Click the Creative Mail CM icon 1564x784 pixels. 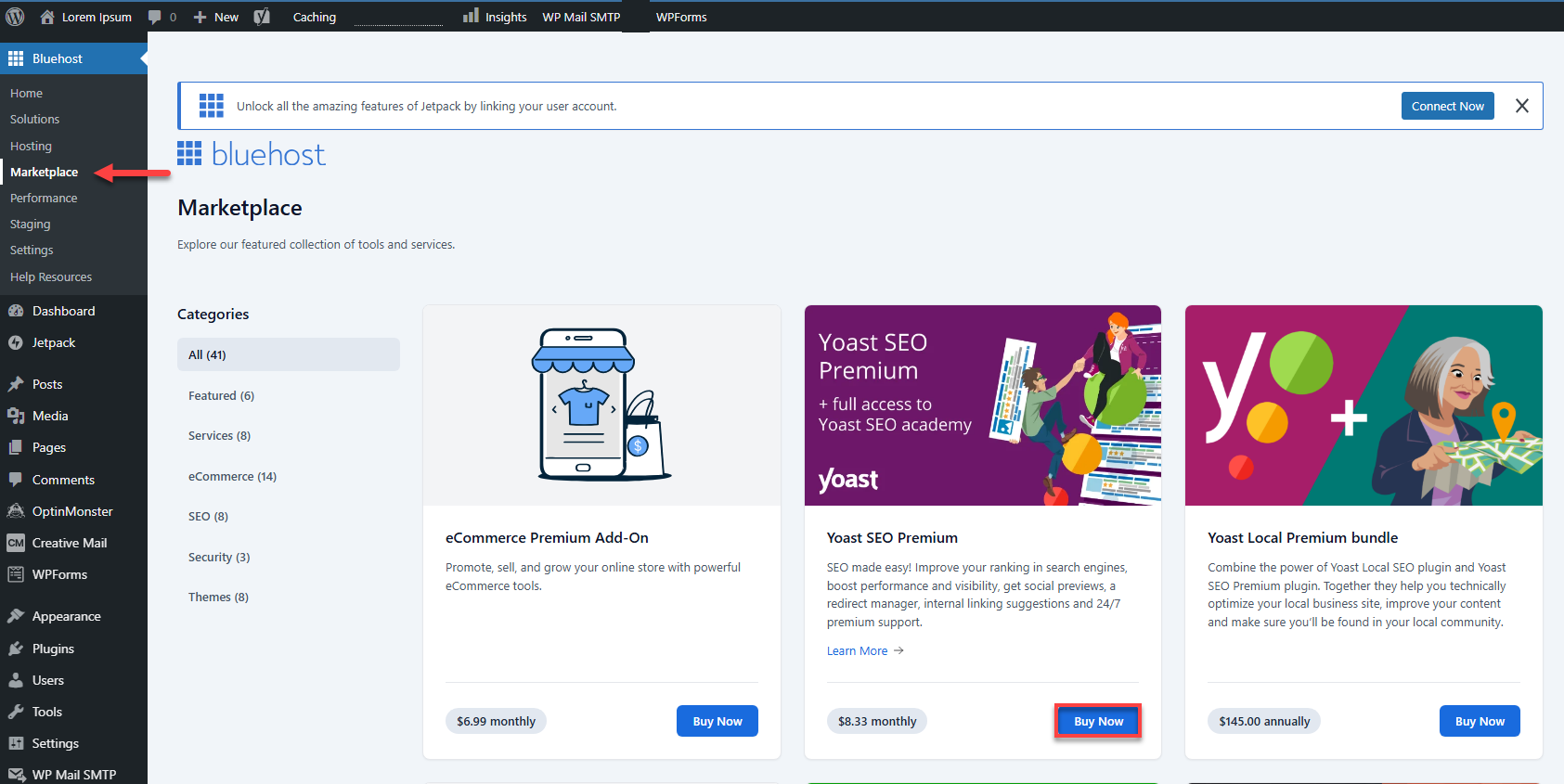coord(16,543)
